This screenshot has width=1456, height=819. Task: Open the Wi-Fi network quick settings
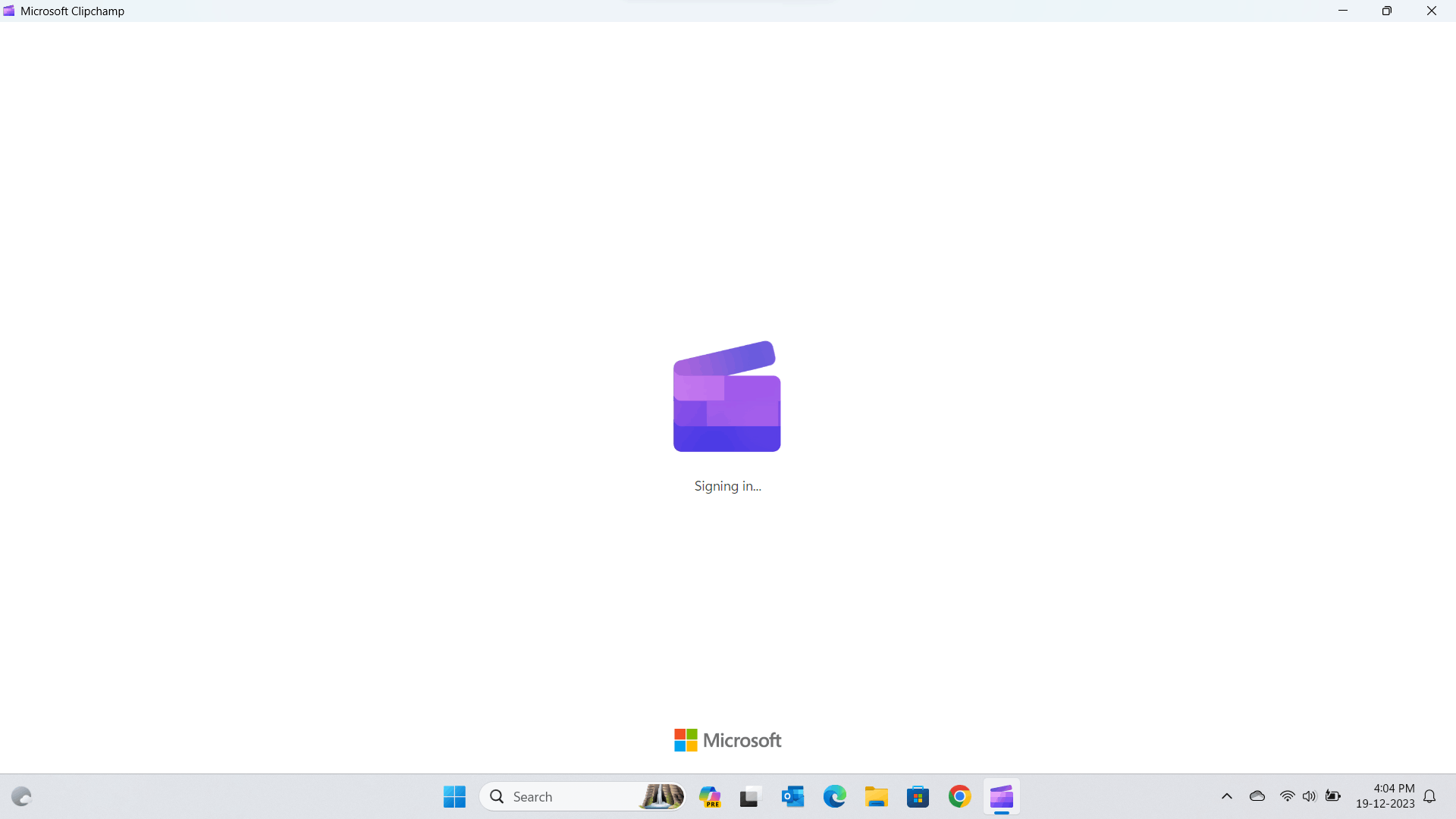click(1287, 796)
